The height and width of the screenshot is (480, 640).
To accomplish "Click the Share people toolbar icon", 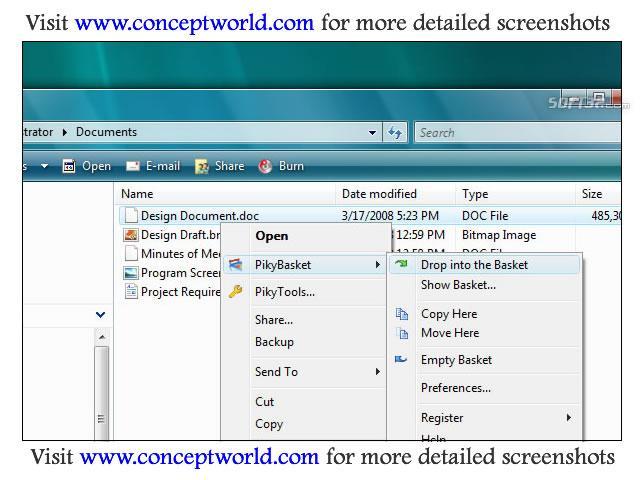I will coord(202,166).
